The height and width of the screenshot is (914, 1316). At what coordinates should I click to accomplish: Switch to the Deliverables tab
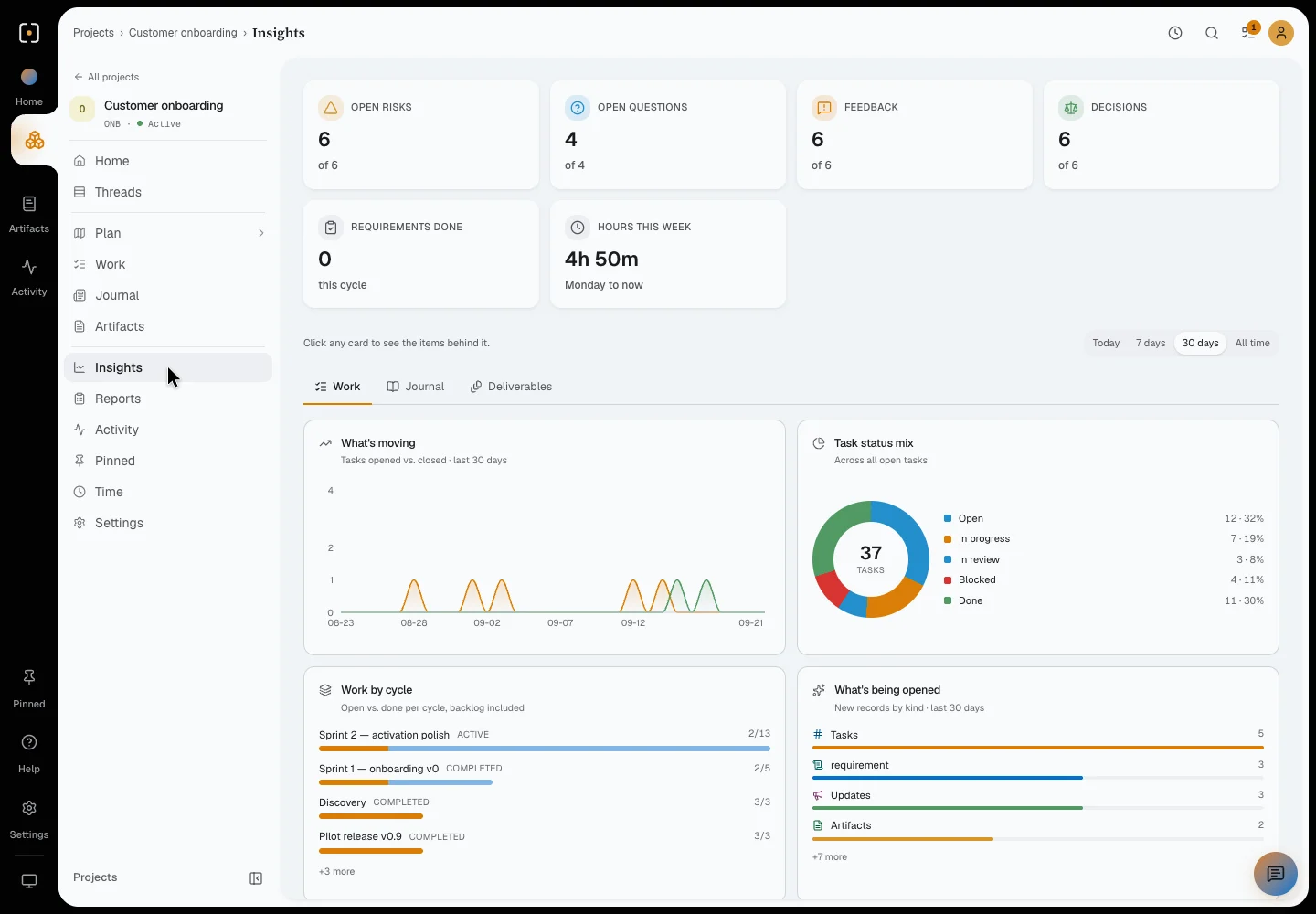[x=512, y=387]
